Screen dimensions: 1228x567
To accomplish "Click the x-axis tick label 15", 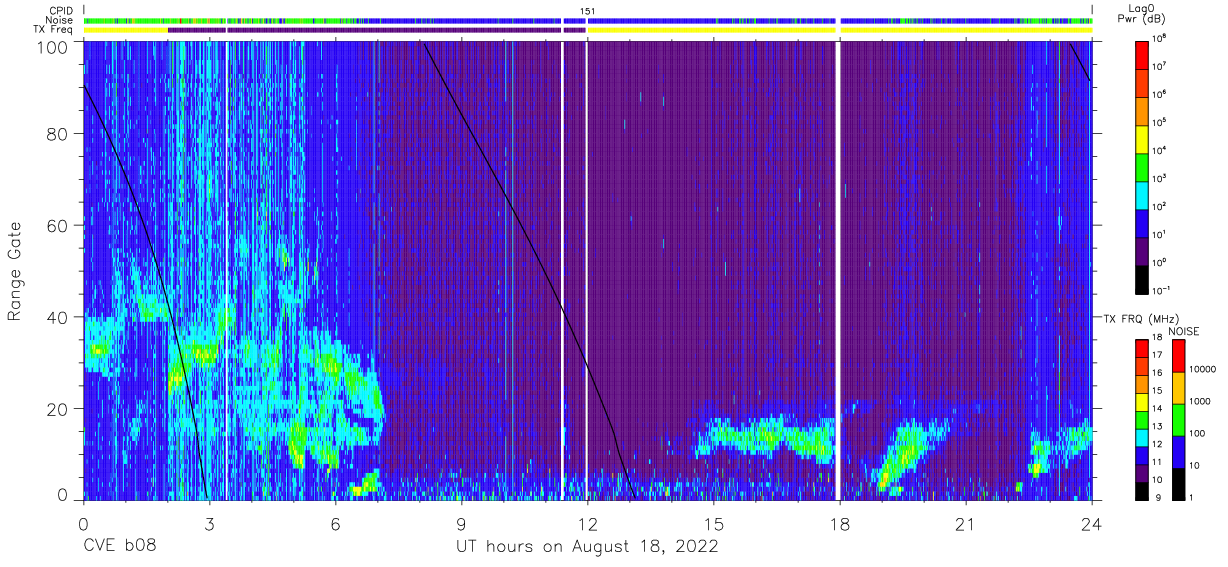I will [x=713, y=524].
